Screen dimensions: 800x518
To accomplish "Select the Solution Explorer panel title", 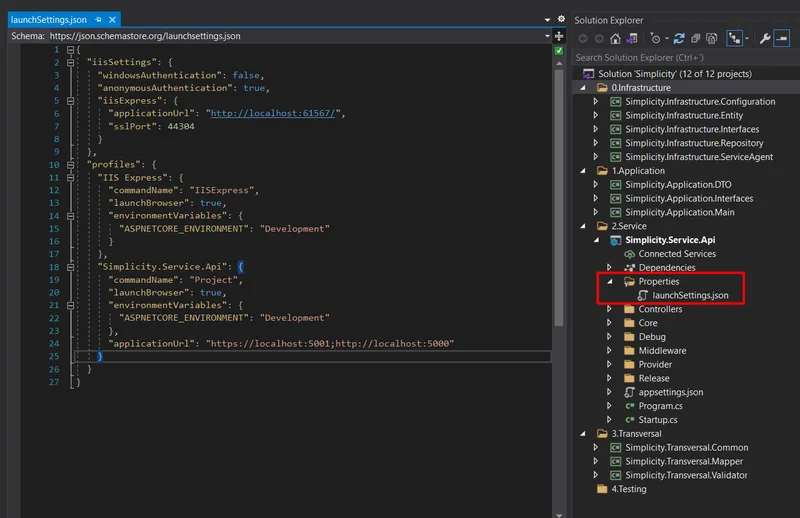I will pyautogui.click(x=609, y=20).
